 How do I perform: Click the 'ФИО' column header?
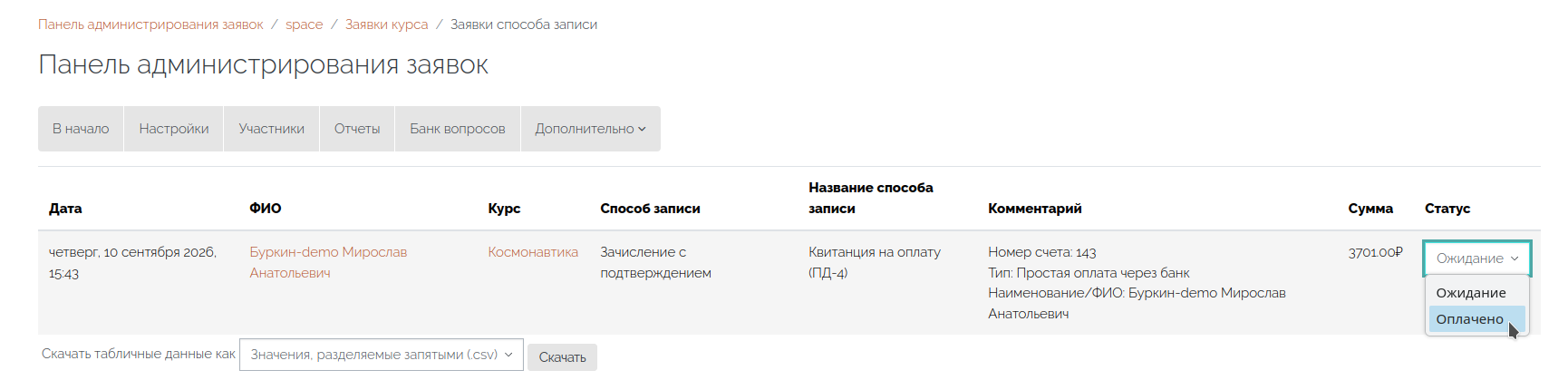(x=266, y=209)
